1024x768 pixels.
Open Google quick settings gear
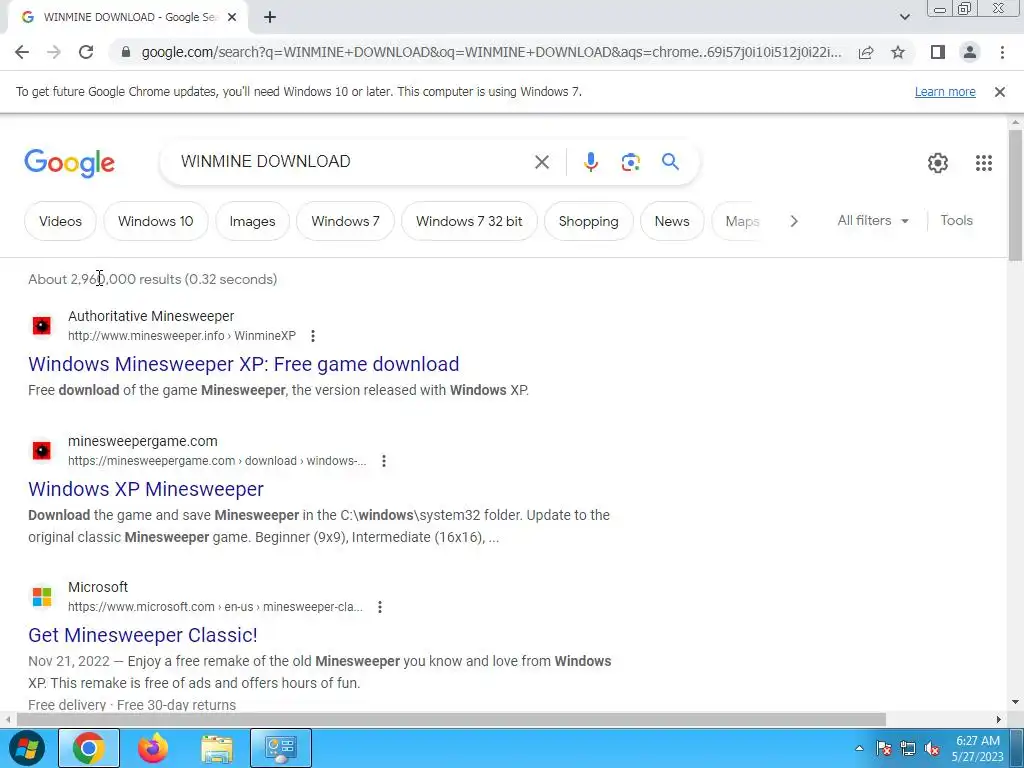point(938,163)
